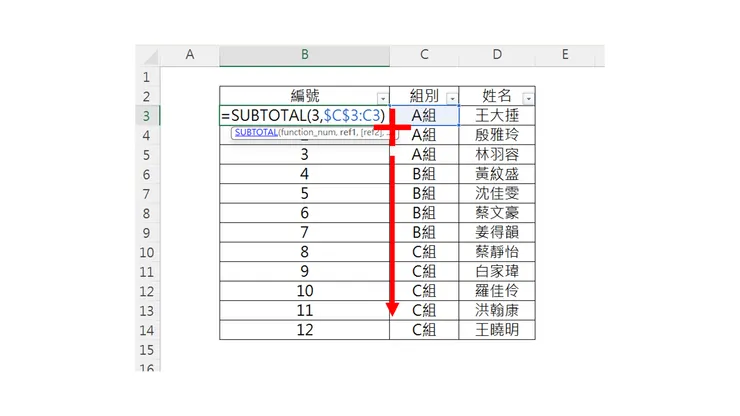Select the B組 cell beside 黃紋盛
740x416 pixels.
pos(424,174)
